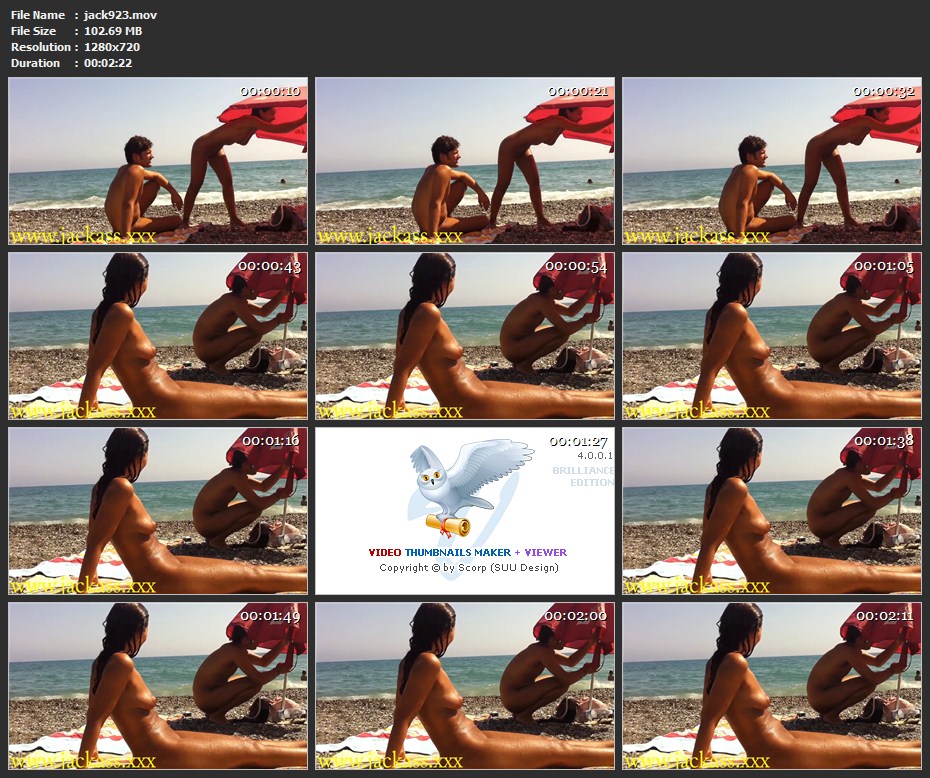Click the frame timestamped 00:00:54
Image resolution: width=930 pixels, height=778 pixels.
[465, 336]
